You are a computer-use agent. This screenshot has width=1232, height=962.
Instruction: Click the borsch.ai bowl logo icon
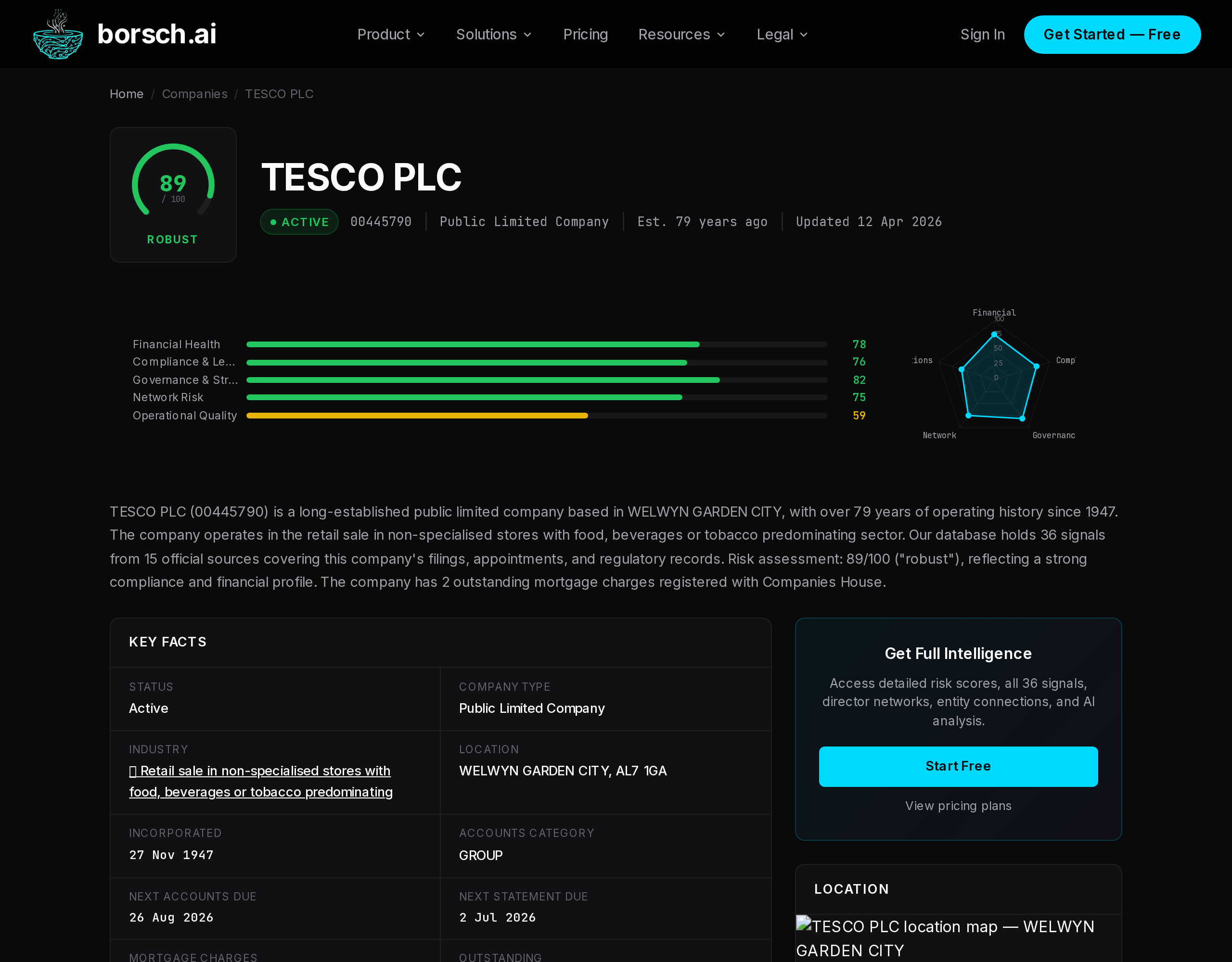(58, 35)
